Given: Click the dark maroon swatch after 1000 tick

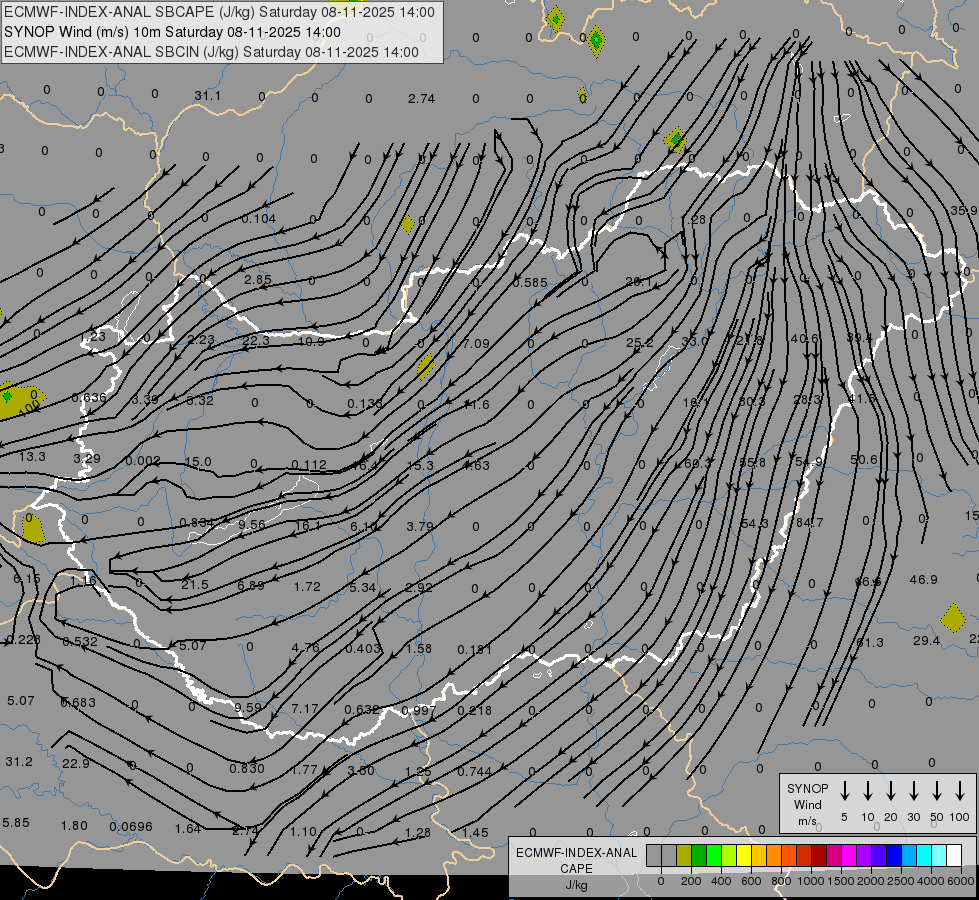Looking at the screenshot, I should click(819, 856).
